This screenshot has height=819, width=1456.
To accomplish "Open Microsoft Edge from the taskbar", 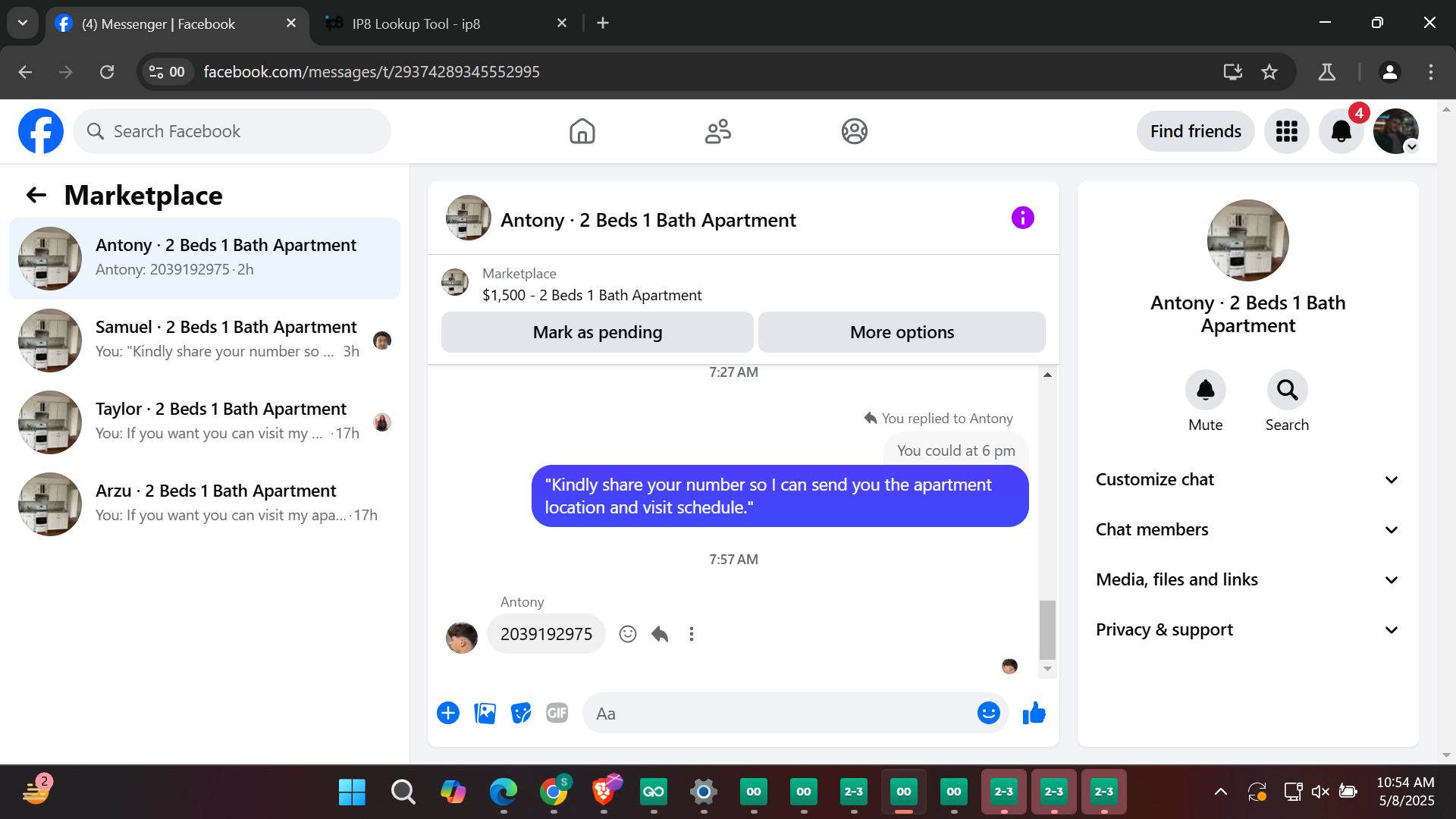I will coord(504,792).
